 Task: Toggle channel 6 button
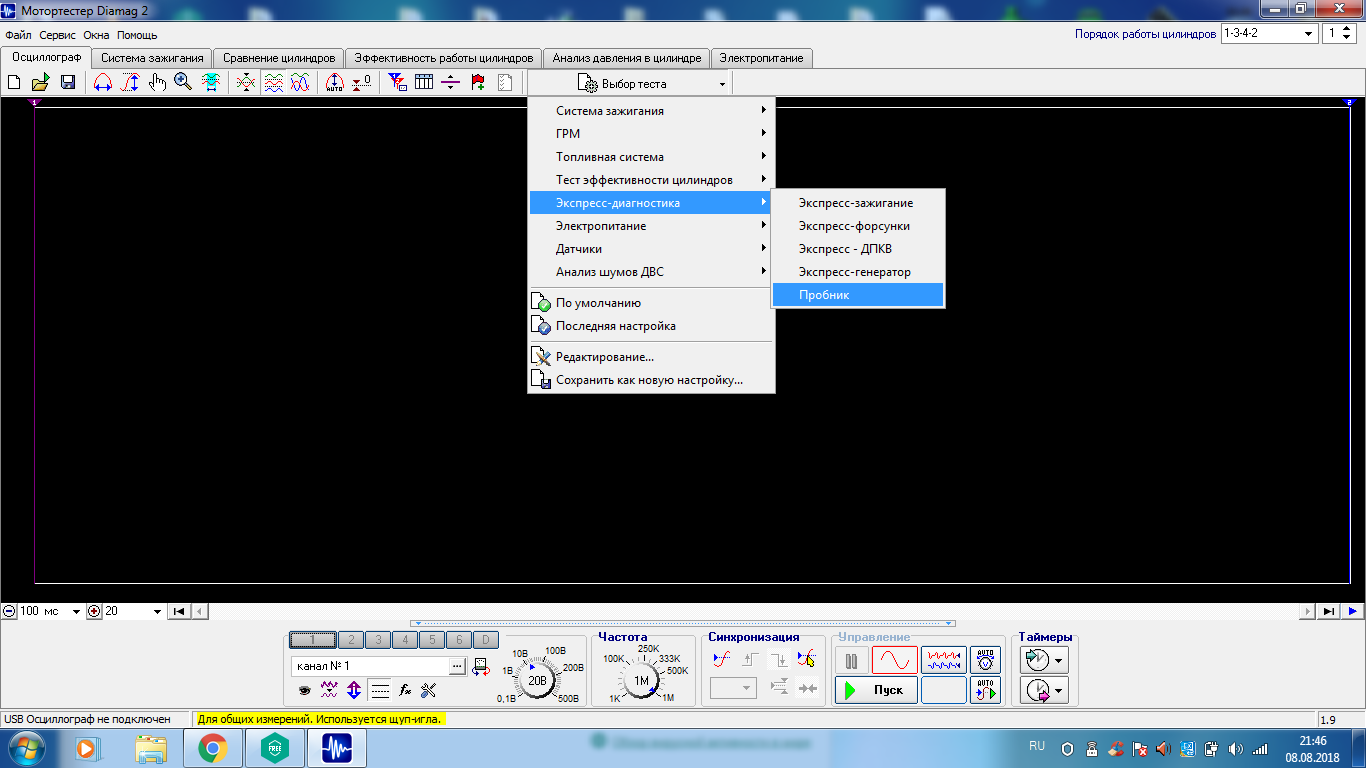(458, 640)
